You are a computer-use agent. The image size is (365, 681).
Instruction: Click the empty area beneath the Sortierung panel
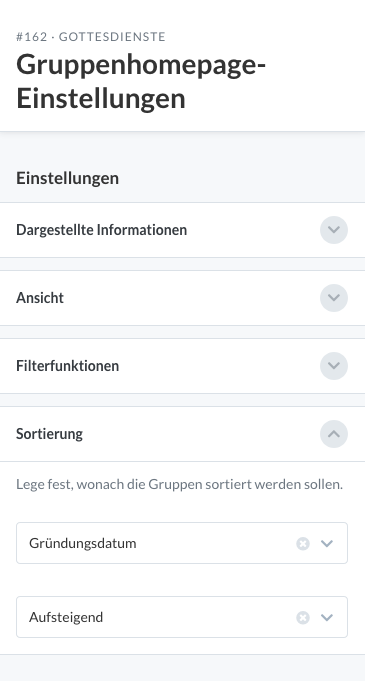point(182,668)
